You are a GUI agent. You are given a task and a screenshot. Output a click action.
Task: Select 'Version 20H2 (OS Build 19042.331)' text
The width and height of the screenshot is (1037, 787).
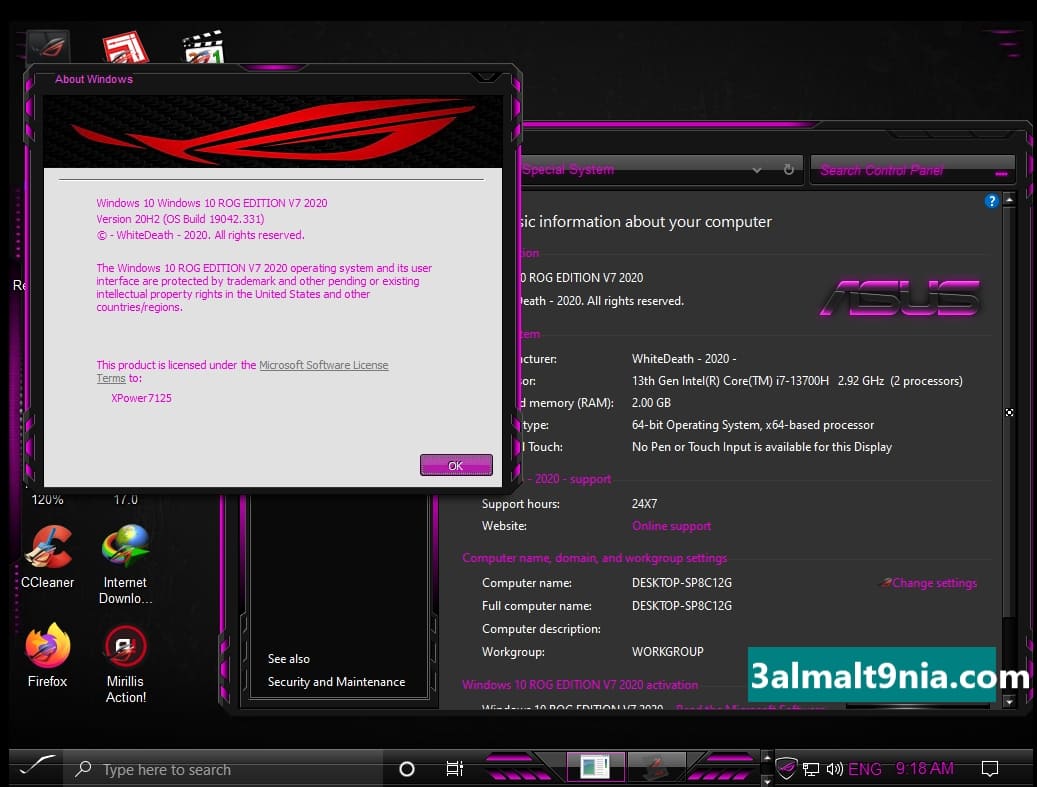pyautogui.click(x=180, y=219)
